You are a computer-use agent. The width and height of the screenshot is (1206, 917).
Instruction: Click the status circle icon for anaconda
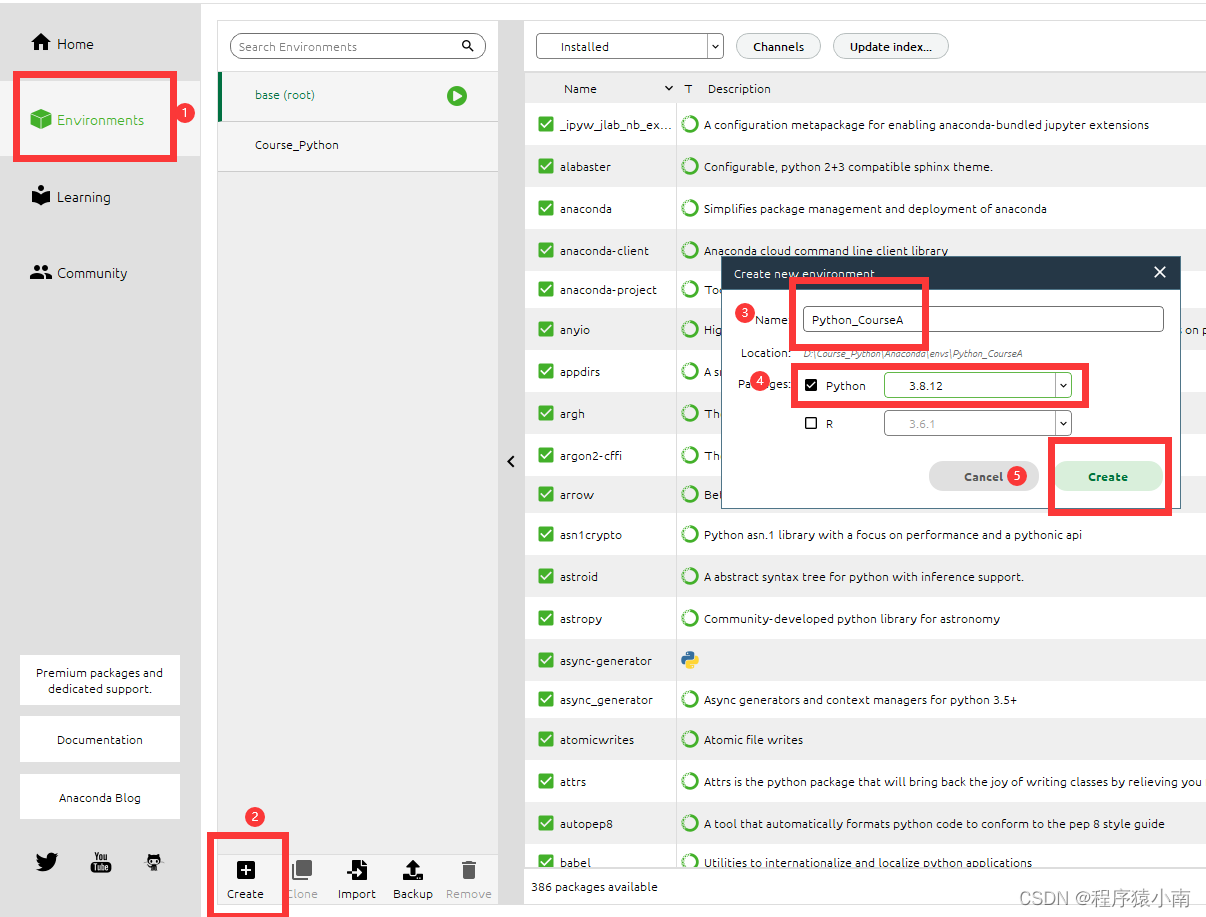690,209
